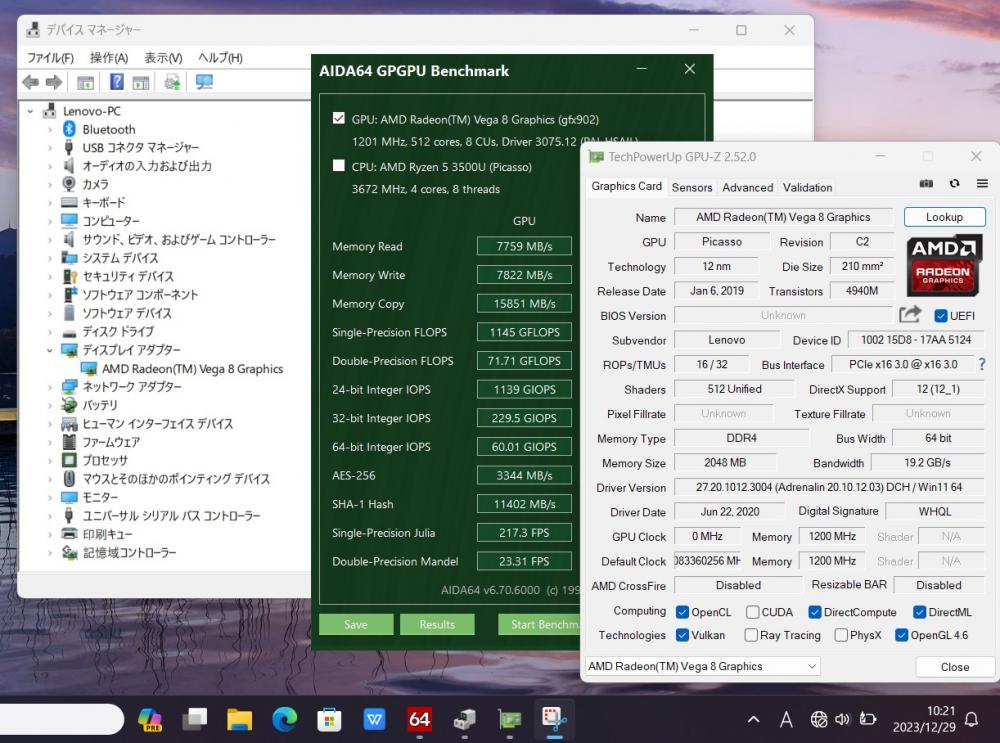Open the notification bell in the taskbar

click(971, 719)
